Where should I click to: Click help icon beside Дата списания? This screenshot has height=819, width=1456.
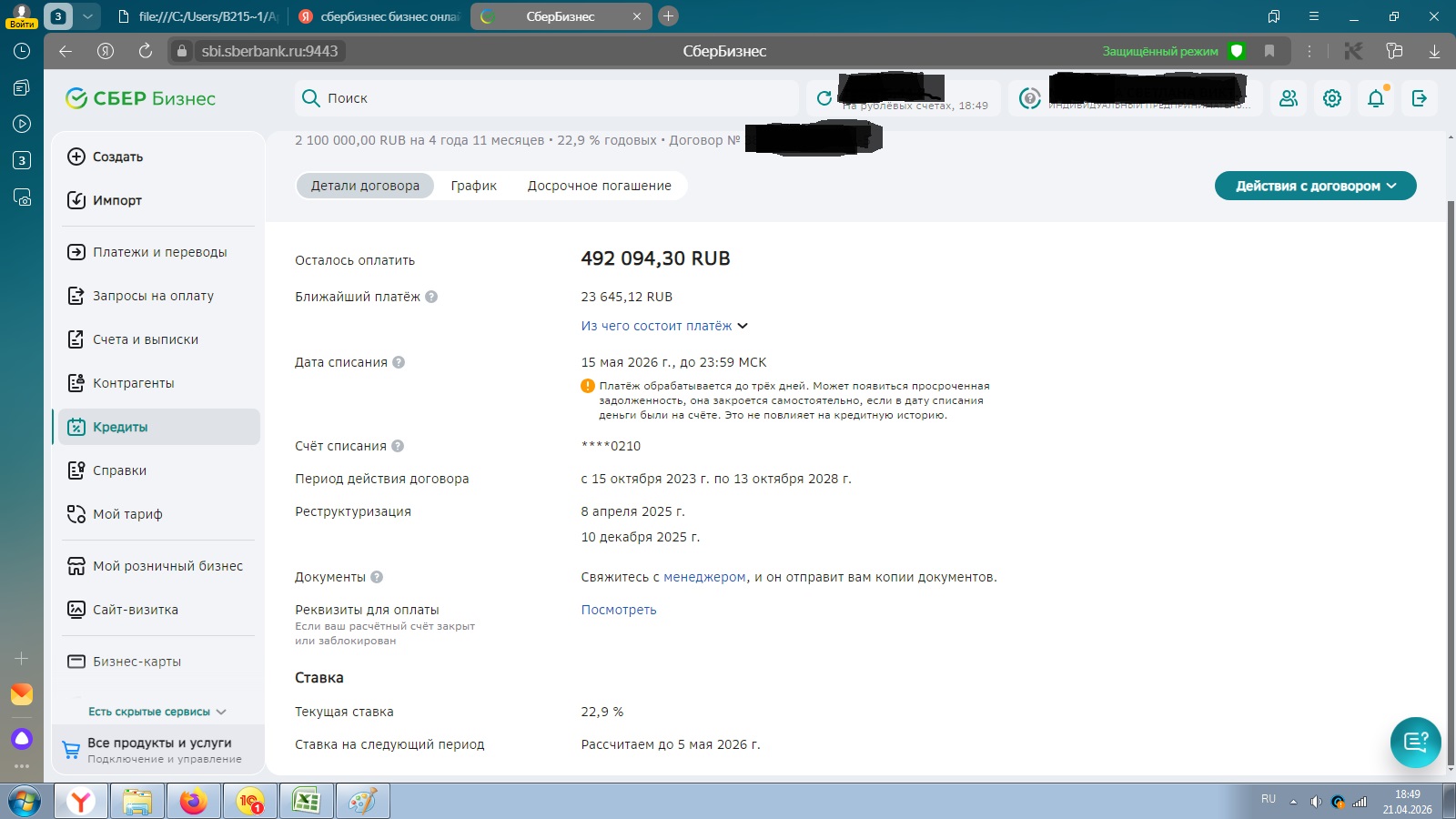coord(399,362)
